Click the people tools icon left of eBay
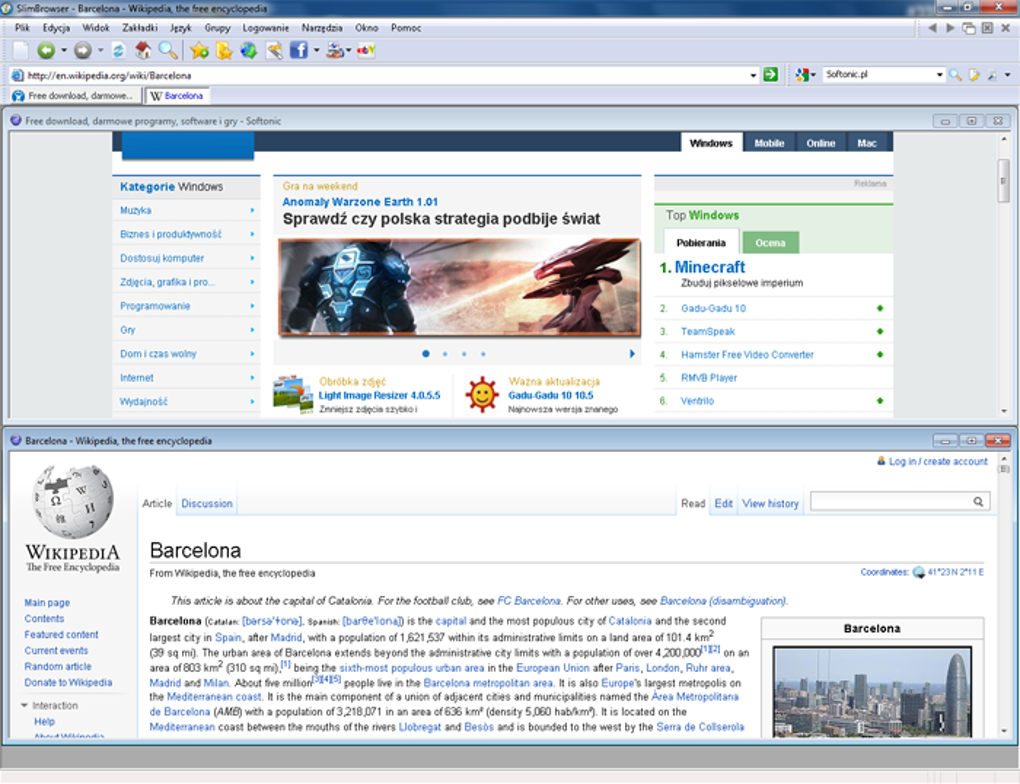Screen dimensions: 1020x784 coord(334,50)
